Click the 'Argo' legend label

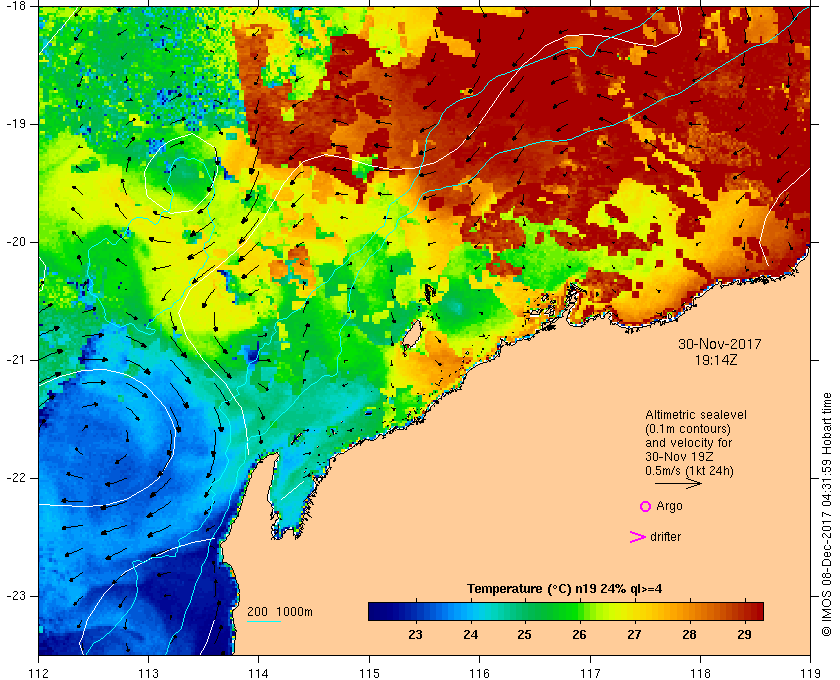(669, 506)
